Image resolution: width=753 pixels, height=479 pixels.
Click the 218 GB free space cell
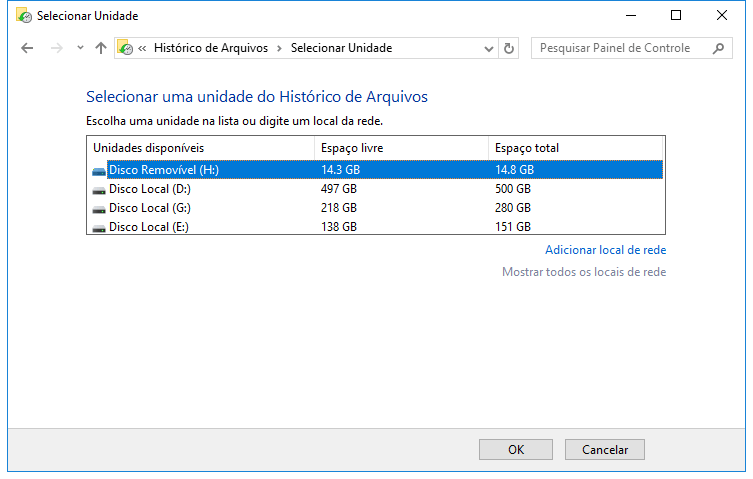point(339,208)
